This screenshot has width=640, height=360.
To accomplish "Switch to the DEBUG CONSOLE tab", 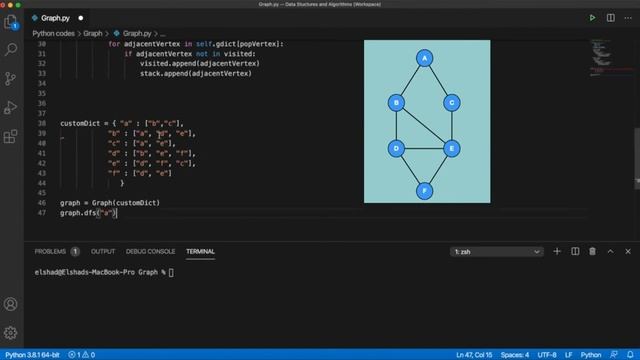I will point(150,251).
